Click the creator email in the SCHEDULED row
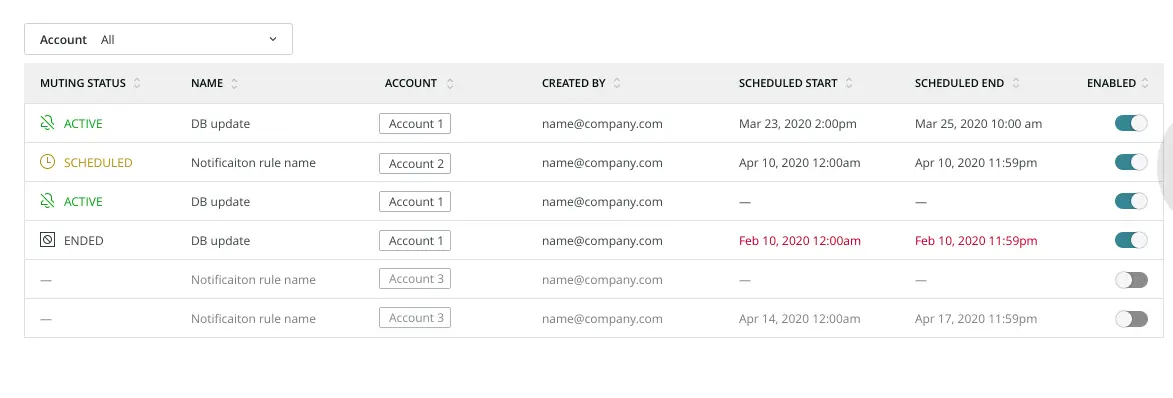The height and width of the screenshot is (398, 1173). tap(602, 163)
